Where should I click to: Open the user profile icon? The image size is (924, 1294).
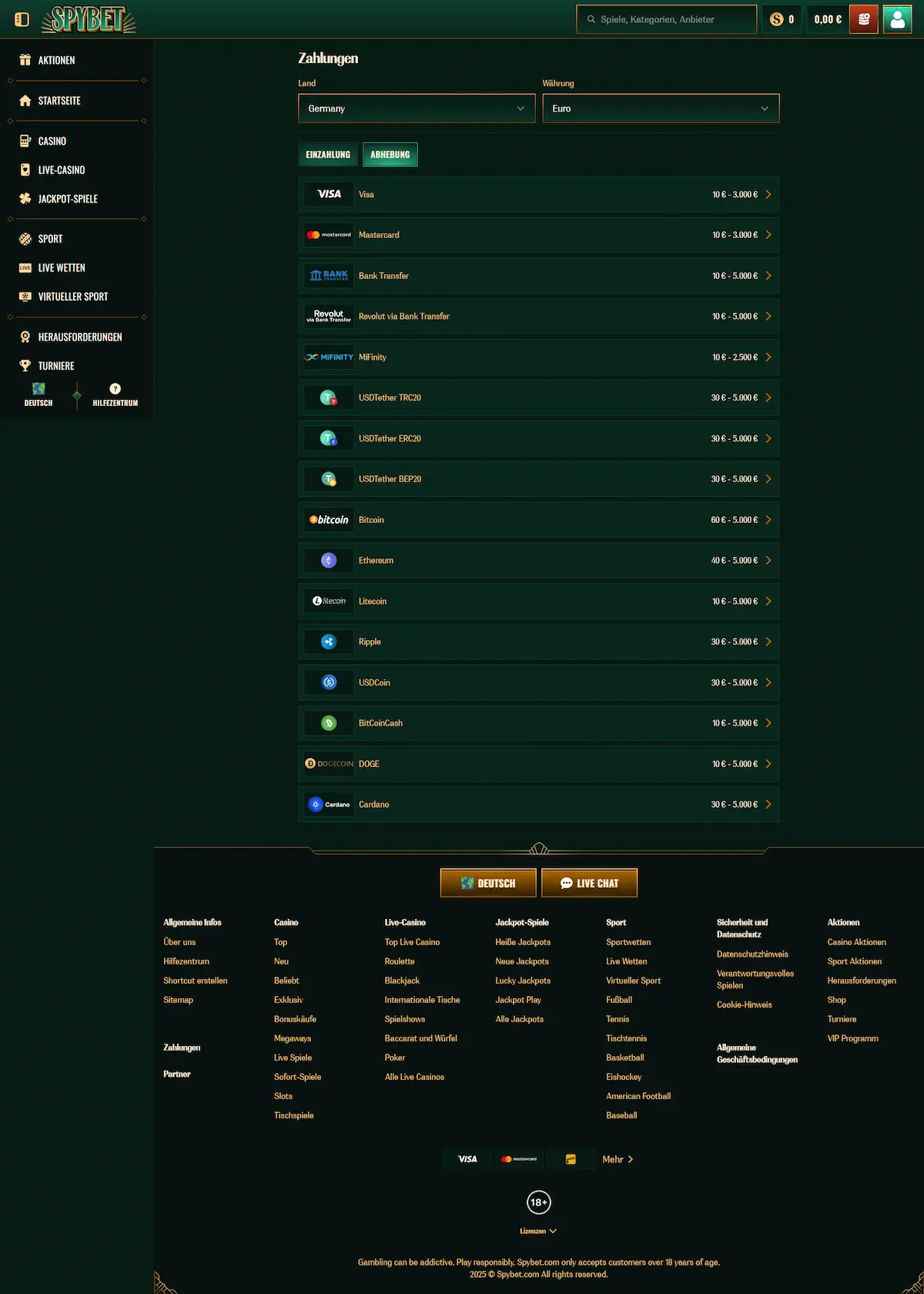coord(897,19)
